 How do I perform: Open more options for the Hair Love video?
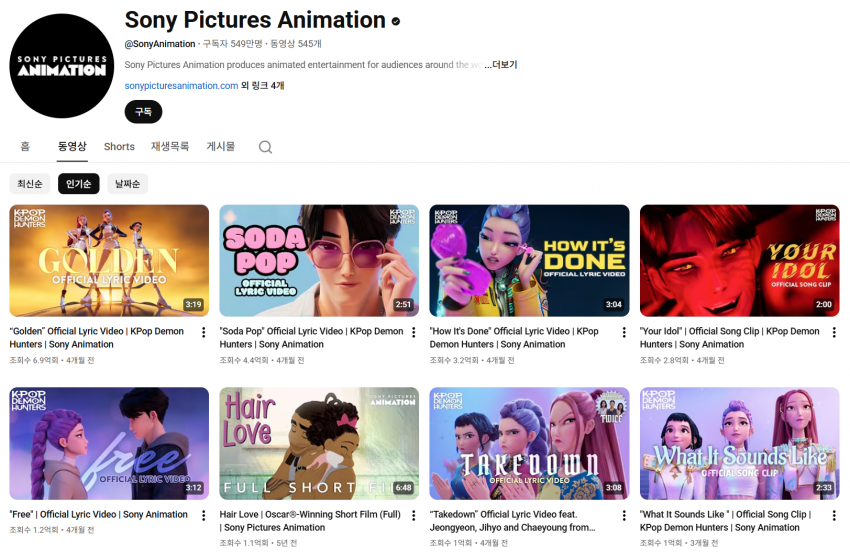tap(414, 516)
